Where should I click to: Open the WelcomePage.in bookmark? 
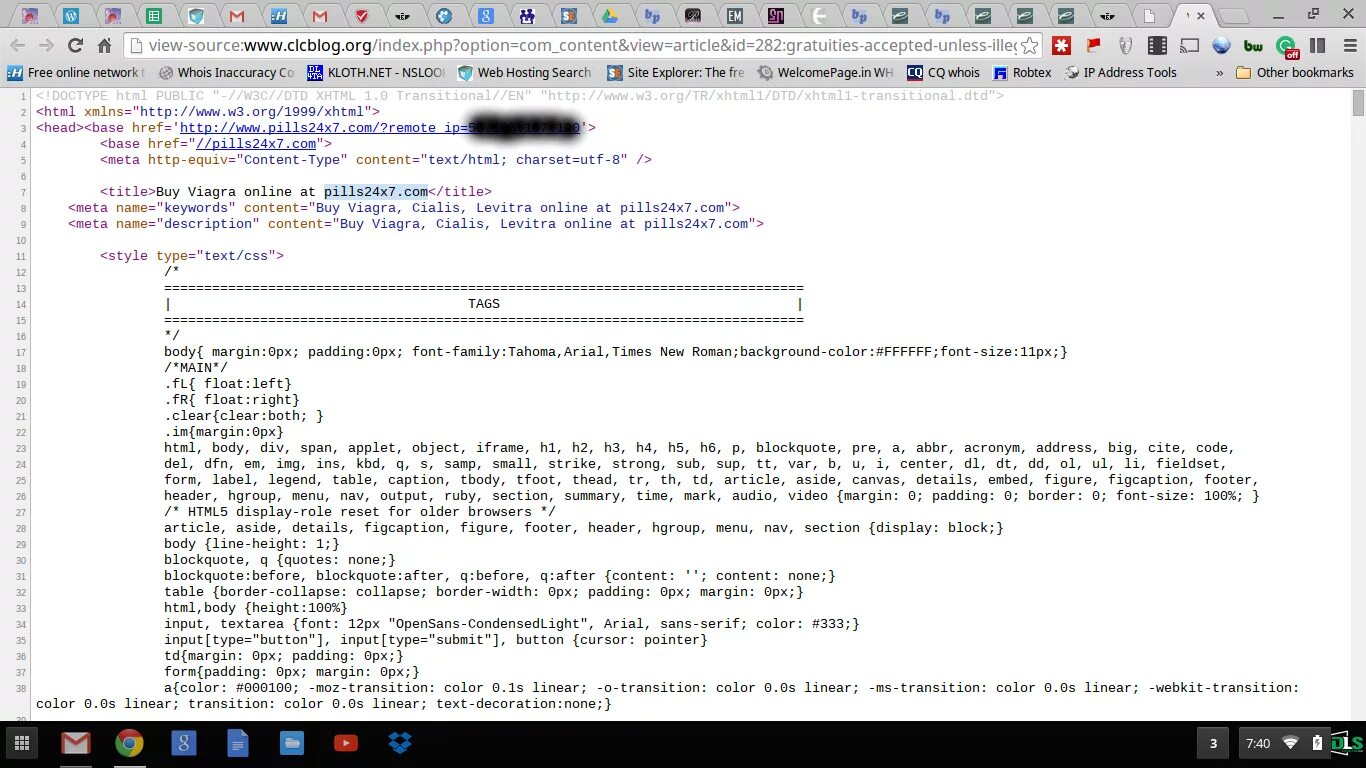tap(825, 73)
